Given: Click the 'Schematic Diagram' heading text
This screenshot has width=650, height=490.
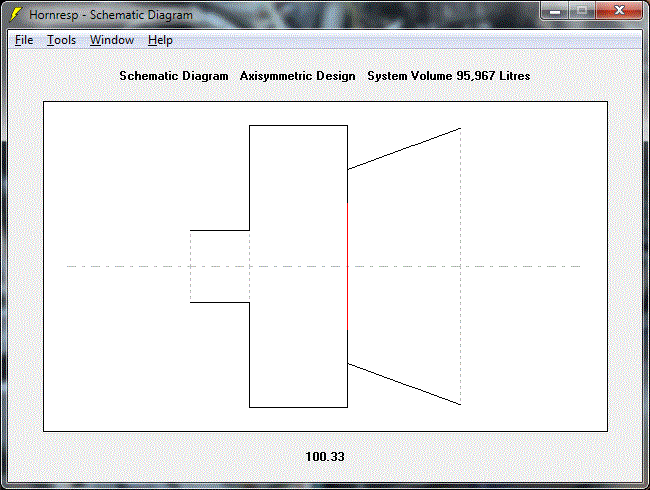Looking at the screenshot, I should pyautogui.click(x=174, y=76).
